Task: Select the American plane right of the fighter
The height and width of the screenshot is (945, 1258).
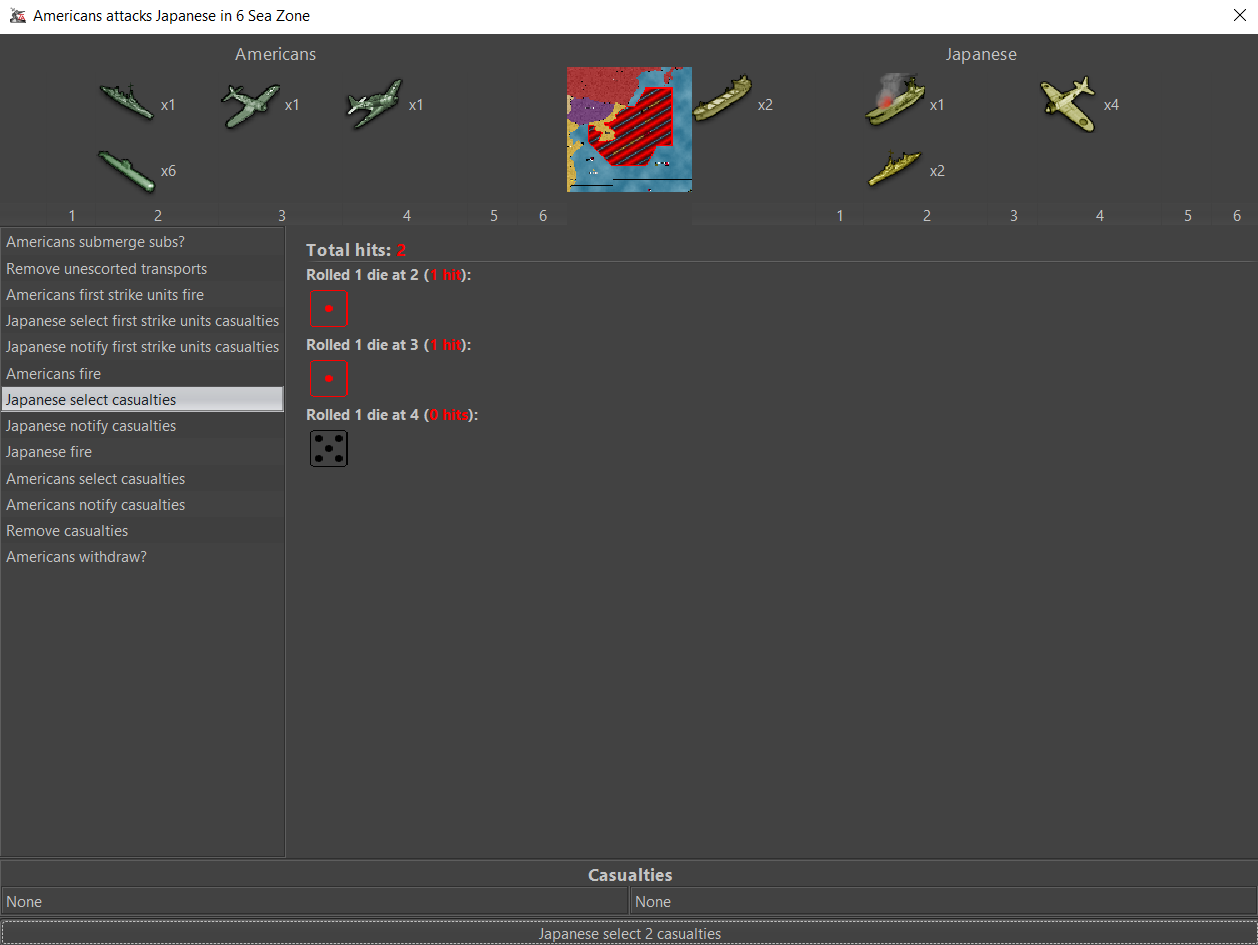Action: pos(374,104)
